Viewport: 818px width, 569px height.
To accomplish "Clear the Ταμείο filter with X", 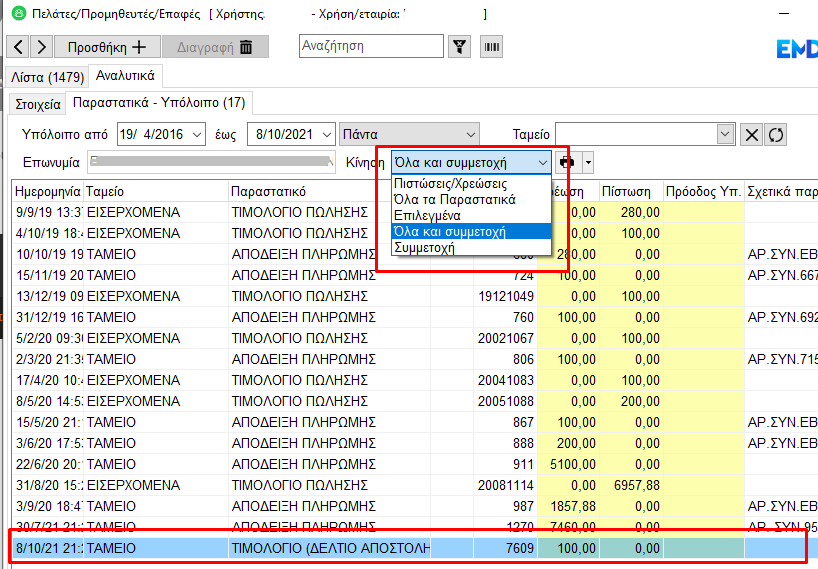I will 751,135.
